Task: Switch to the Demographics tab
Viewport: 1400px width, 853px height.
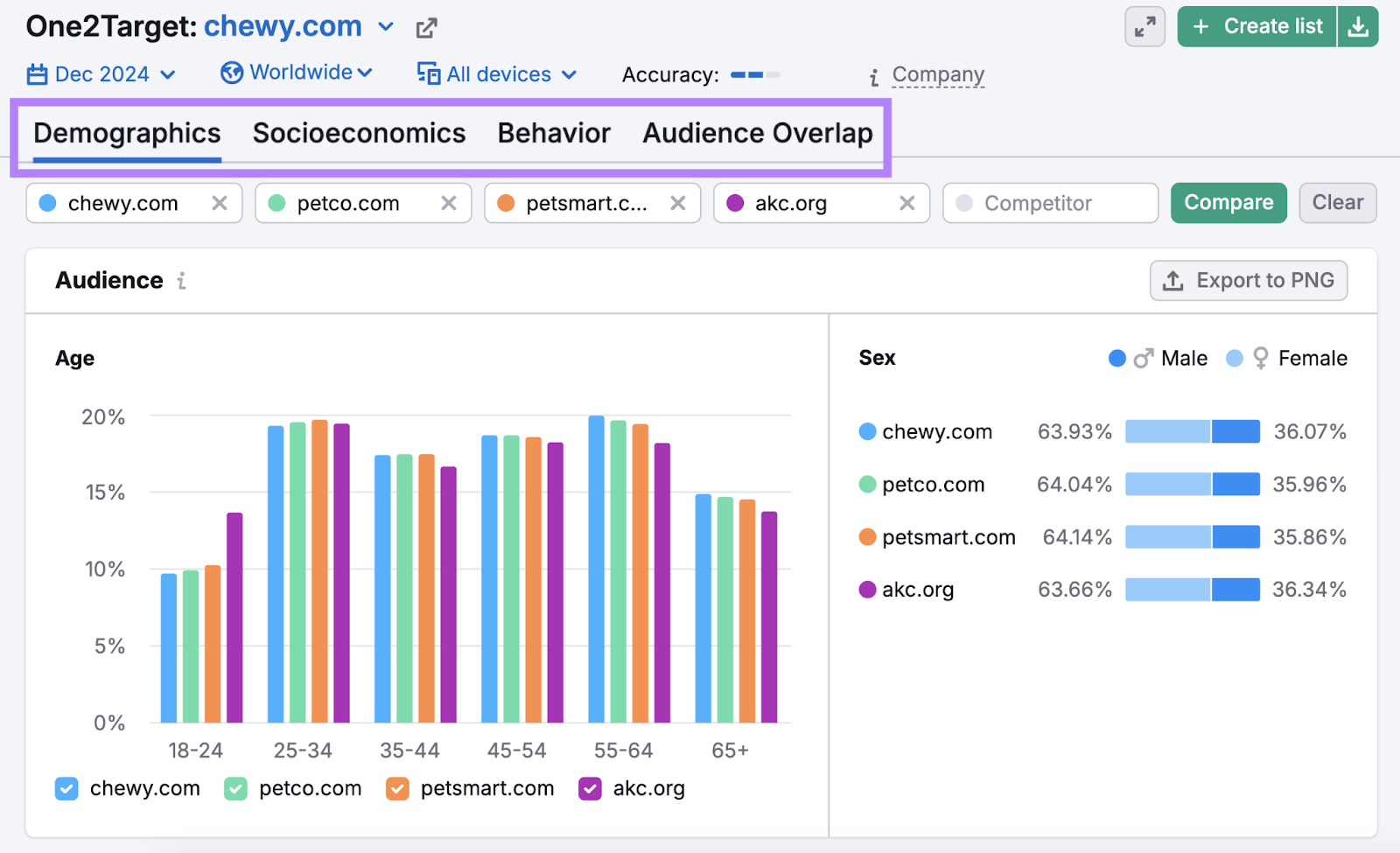Action: point(127,134)
